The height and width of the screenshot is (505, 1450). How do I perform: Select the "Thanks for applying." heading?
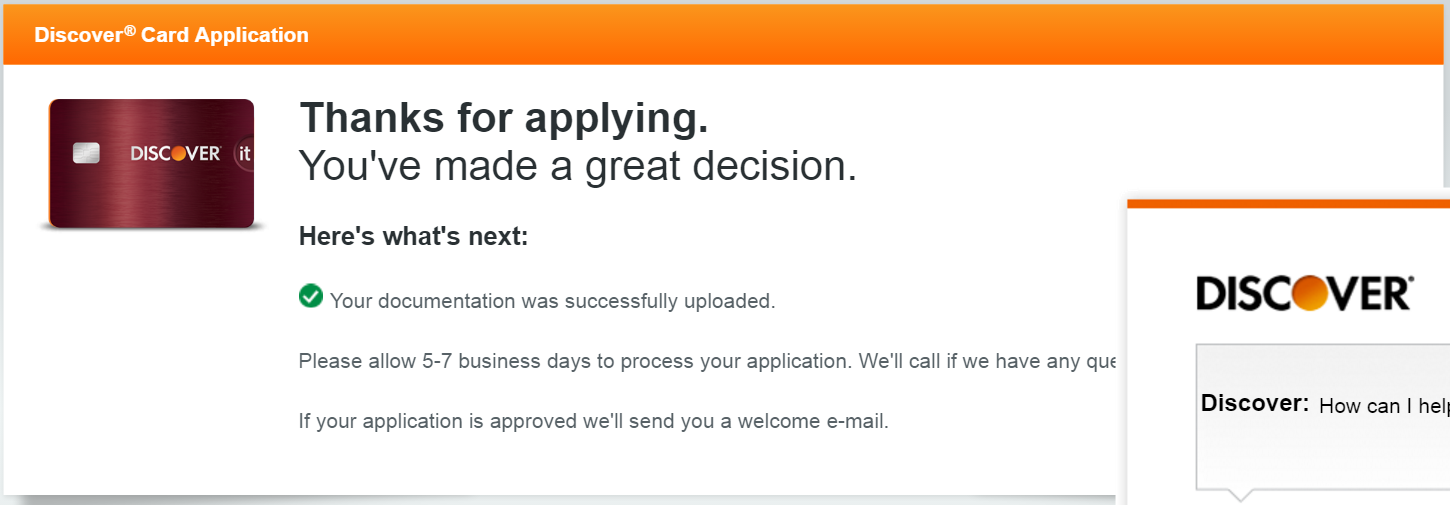504,119
